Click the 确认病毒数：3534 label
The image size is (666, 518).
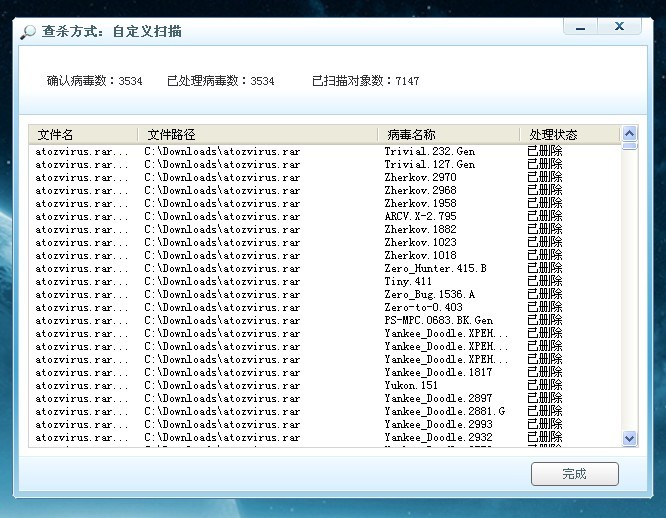tap(94, 81)
